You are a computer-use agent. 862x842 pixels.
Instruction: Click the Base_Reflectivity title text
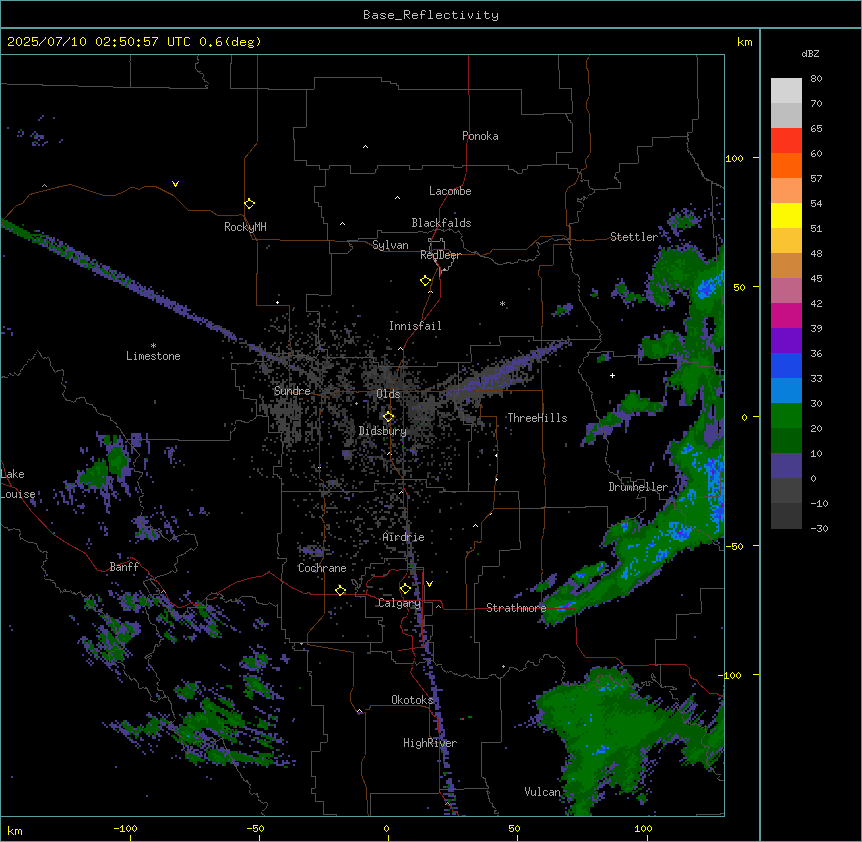pos(431,15)
